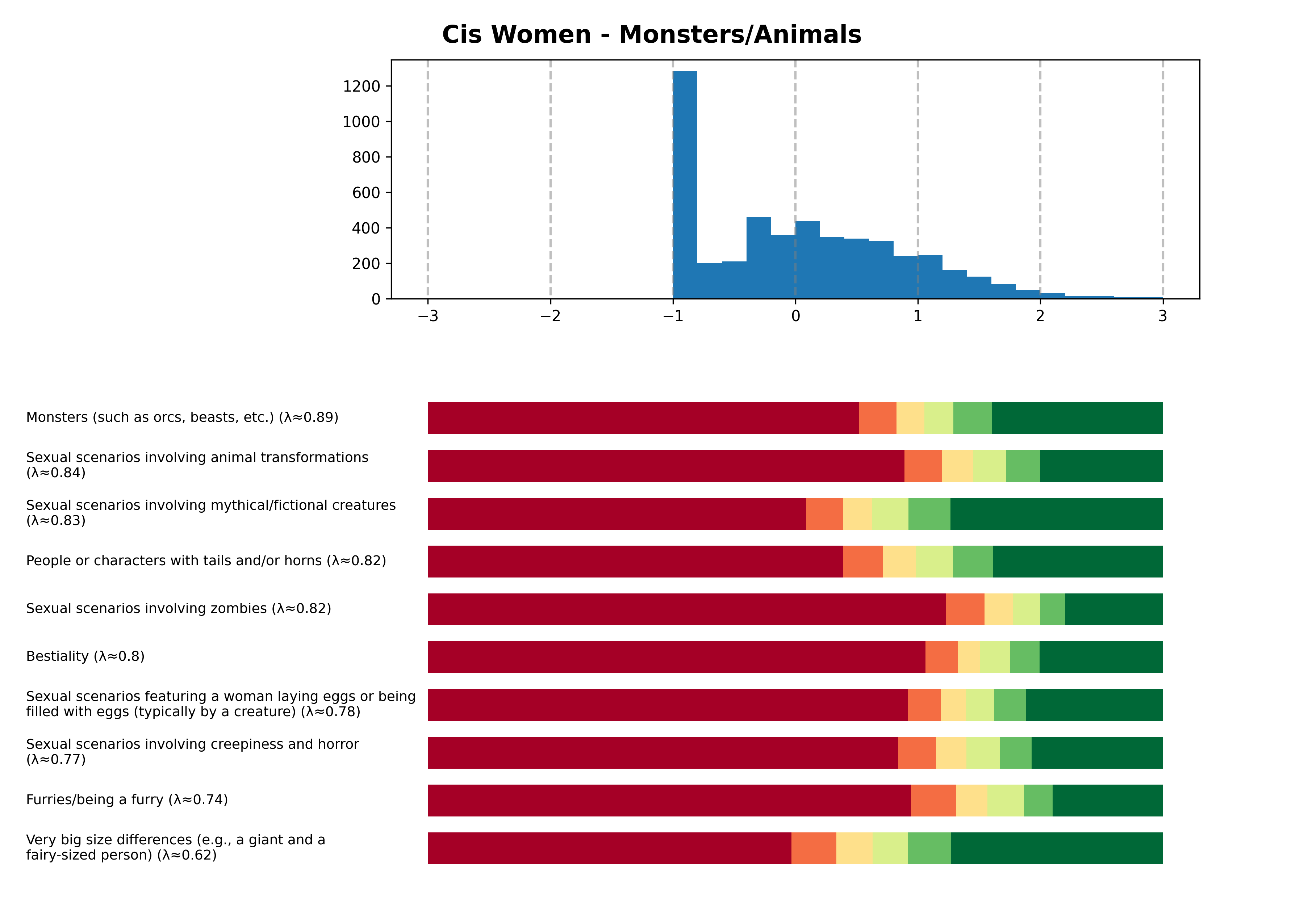Click the dark green segment of mythical/fictional creatures bar
1304x924 pixels.
[1056, 514]
